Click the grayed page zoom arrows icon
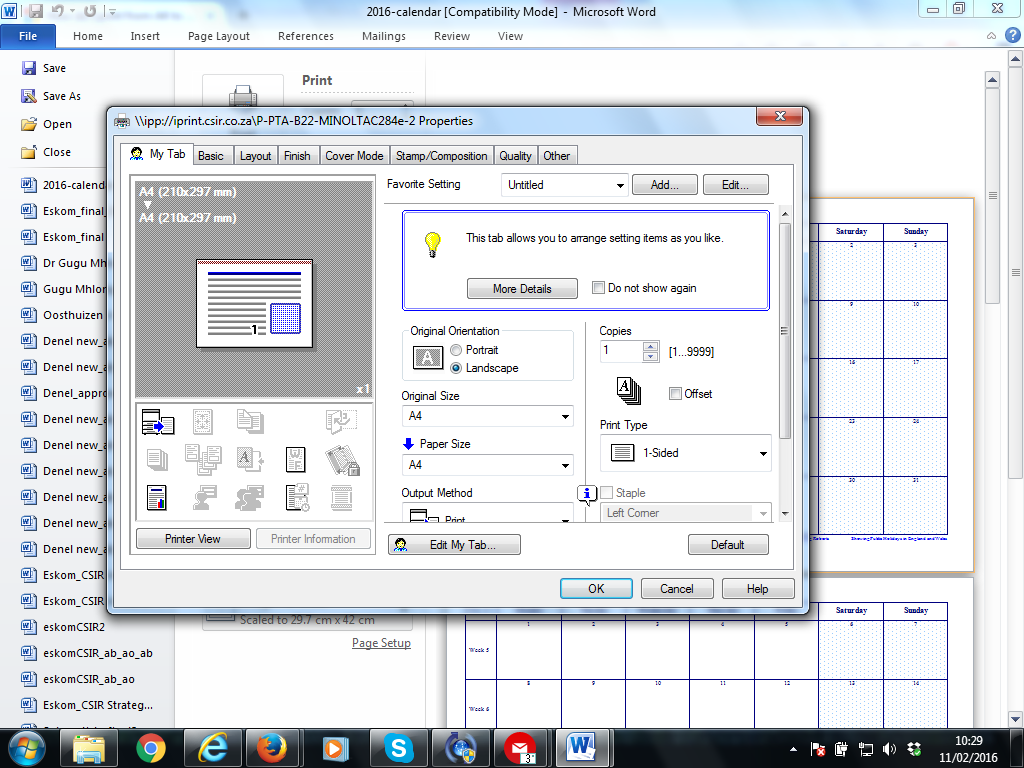The width and height of the screenshot is (1024, 768). pyautogui.click(x=202, y=422)
